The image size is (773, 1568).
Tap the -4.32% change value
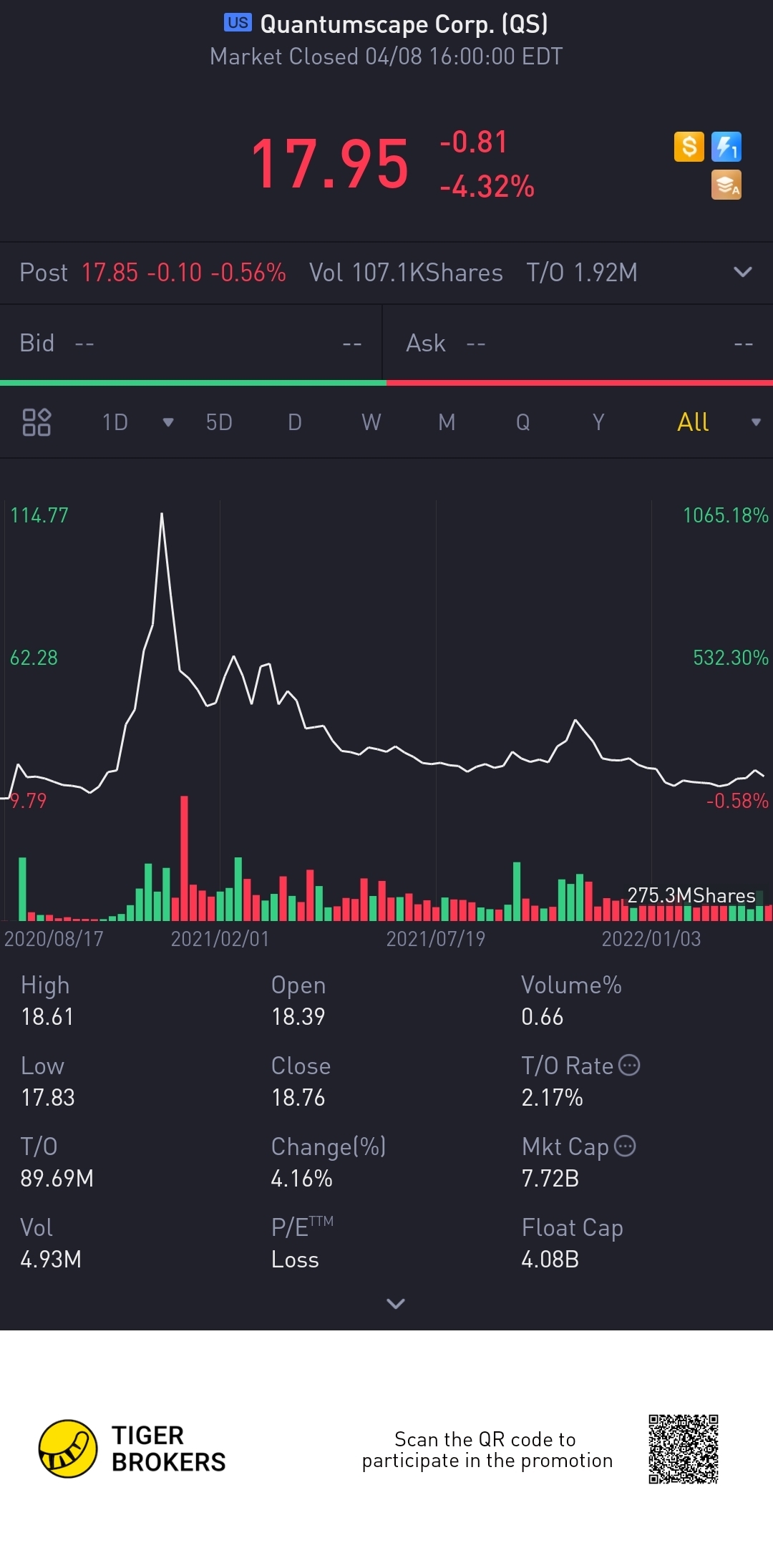[487, 187]
